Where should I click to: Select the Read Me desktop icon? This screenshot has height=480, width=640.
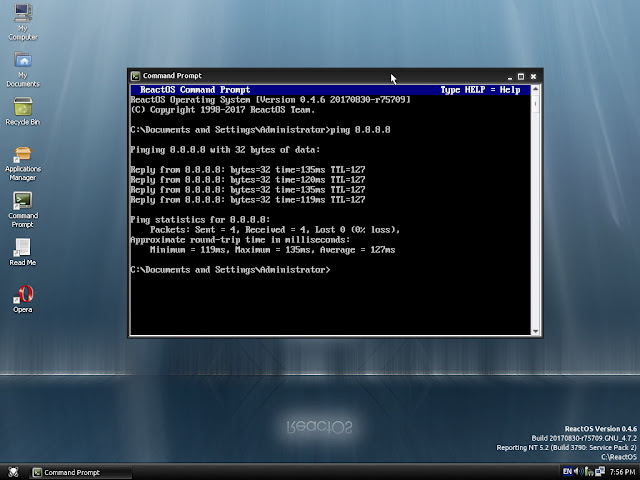point(23,252)
